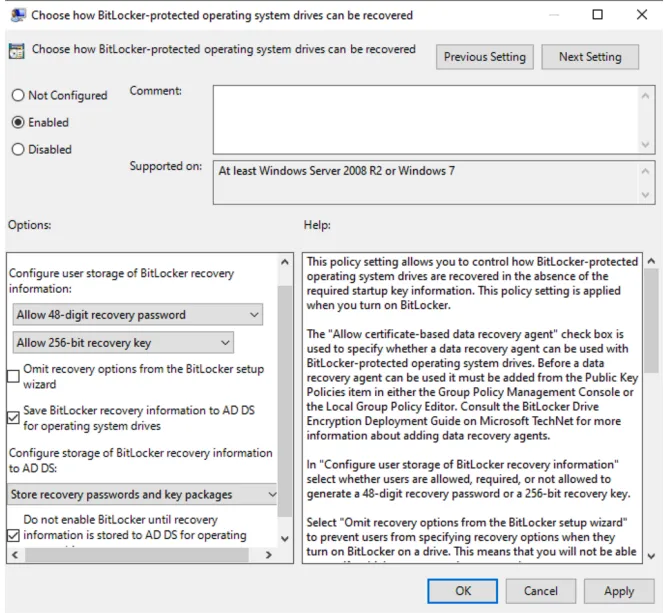
Task: Open the Allow 256-bit recovery key dropdown
Action: tap(123, 342)
